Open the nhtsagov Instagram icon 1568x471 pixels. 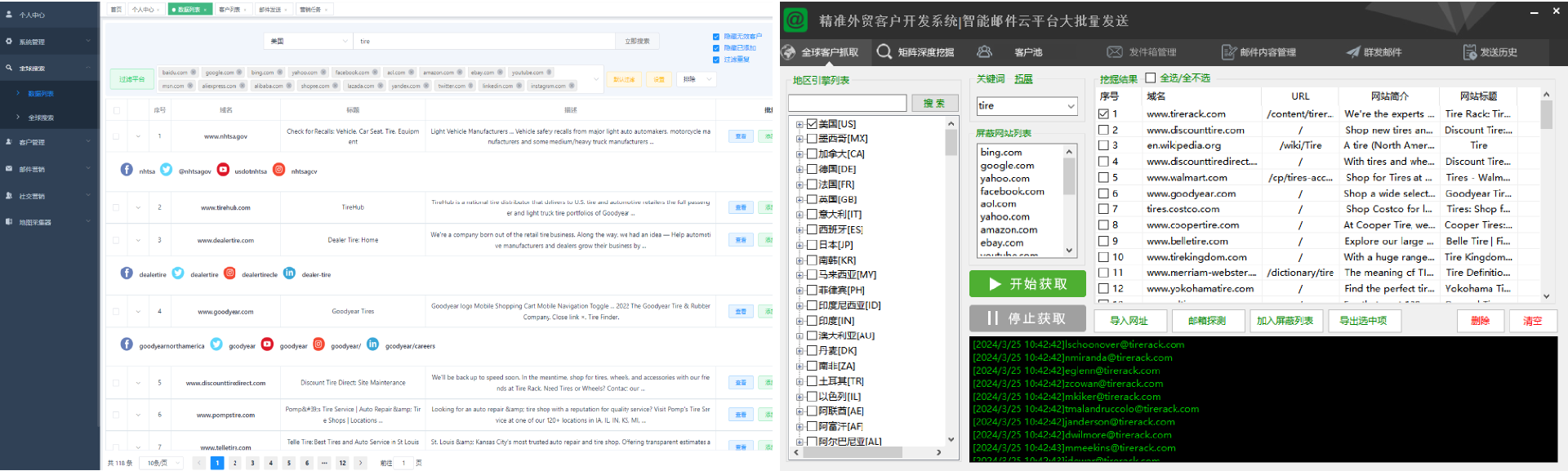[x=279, y=170]
